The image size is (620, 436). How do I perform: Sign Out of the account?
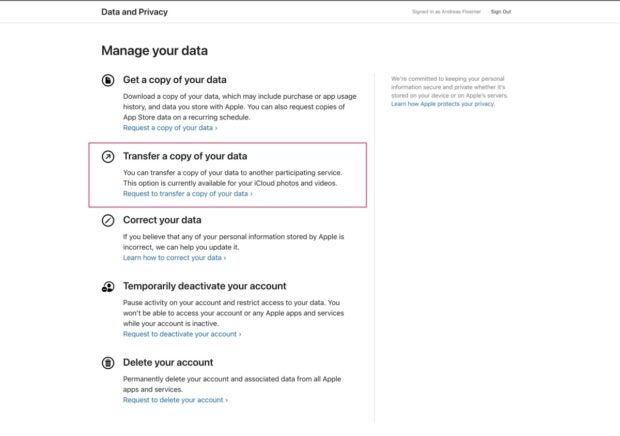click(x=500, y=12)
